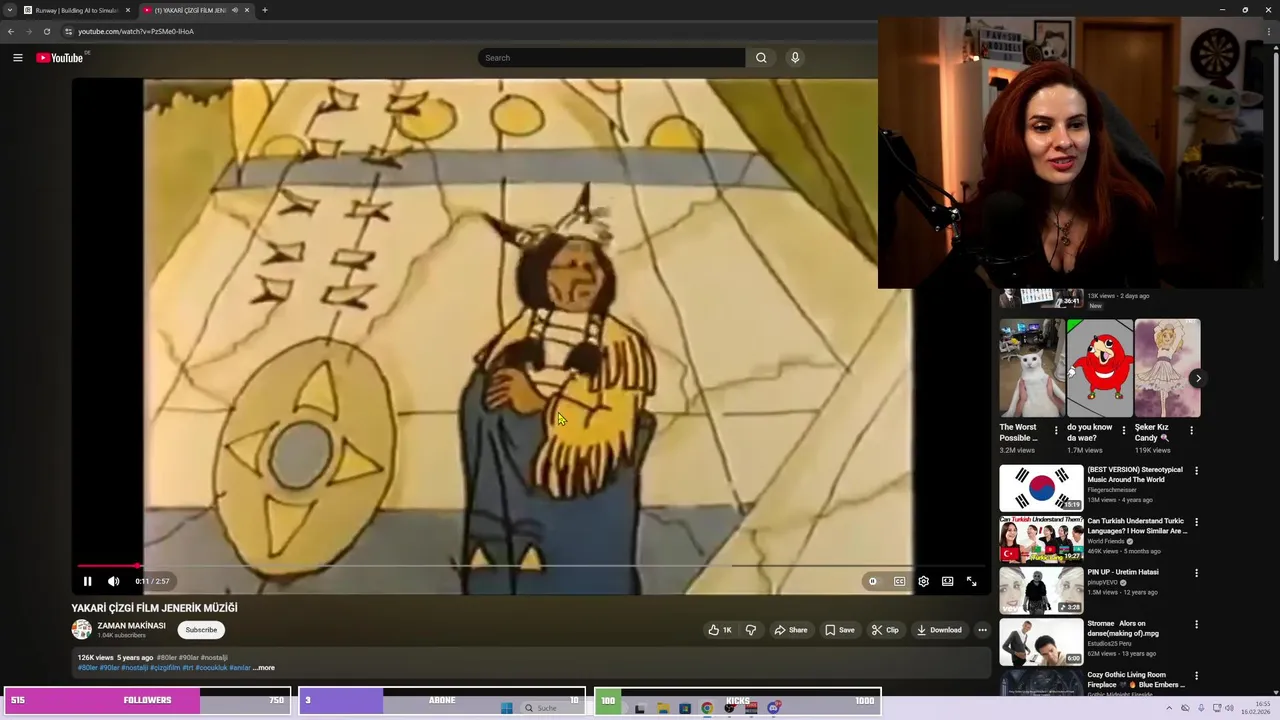Screen dimensions: 1280x720
Task: Open options for Can Turkish Understand video
Action: pos(1196,522)
